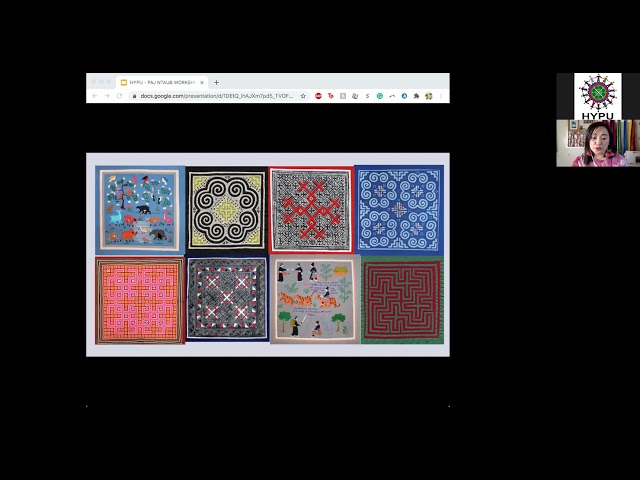Click the tiger story cloth image
The width and height of the screenshot is (640, 480).
(x=315, y=299)
